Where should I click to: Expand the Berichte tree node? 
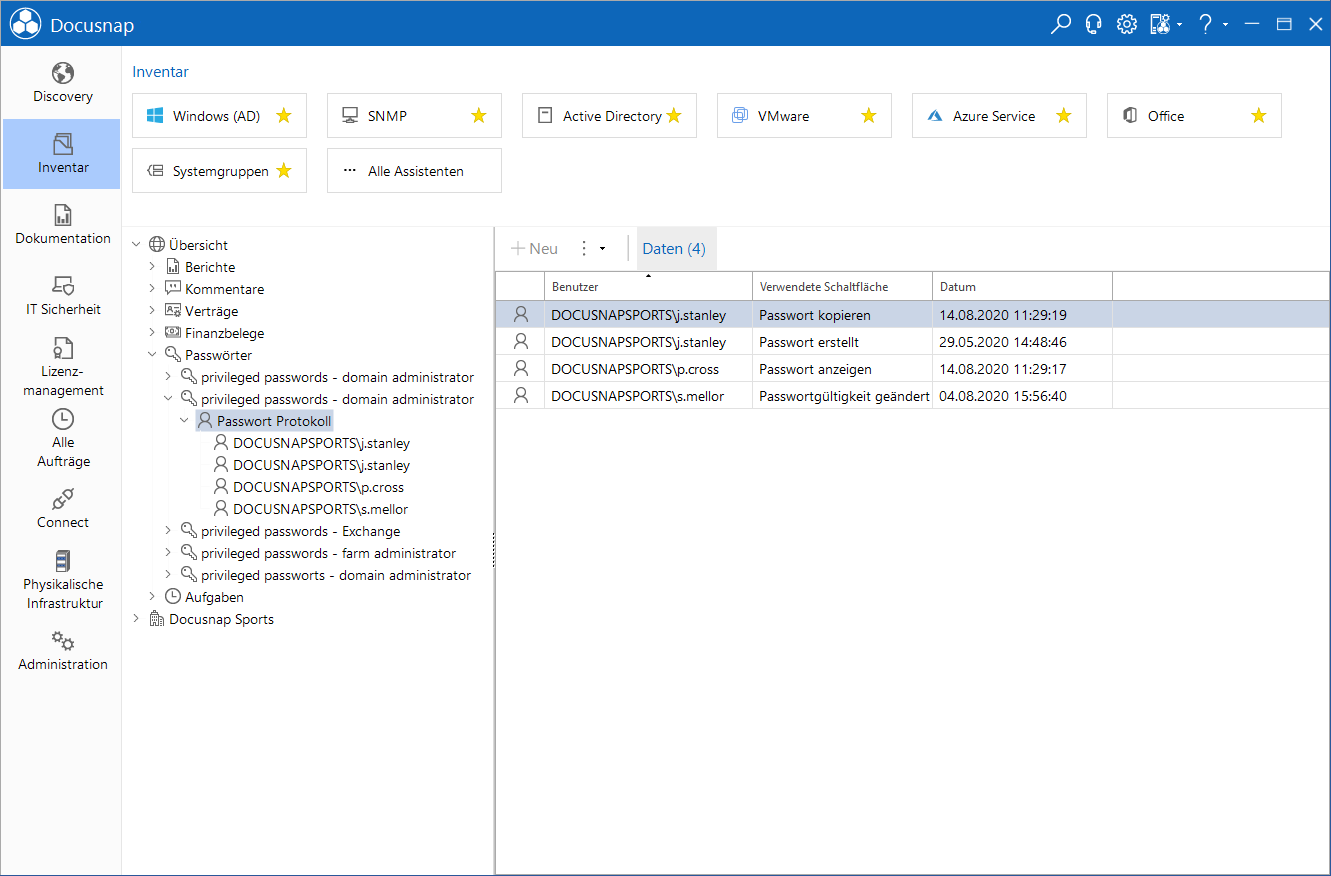153,267
